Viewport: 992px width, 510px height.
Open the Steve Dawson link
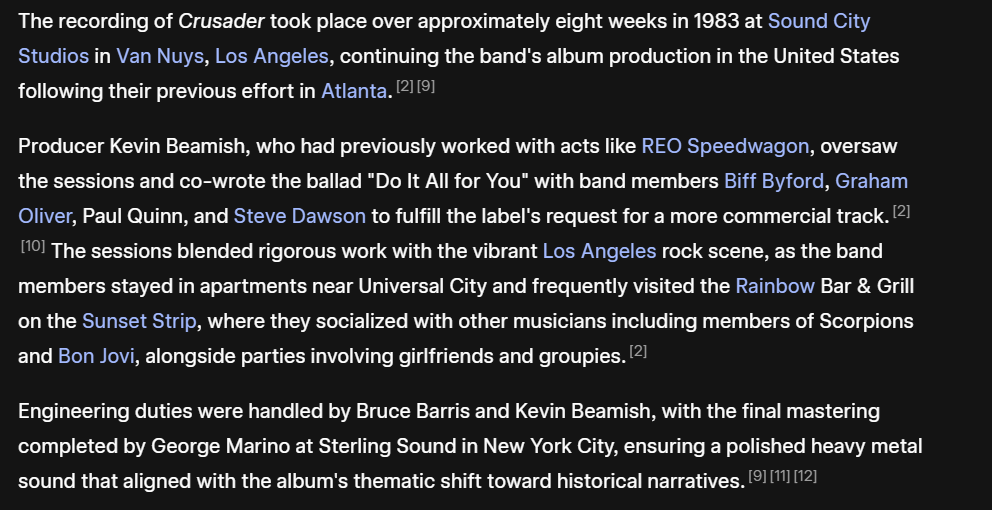point(299,216)
